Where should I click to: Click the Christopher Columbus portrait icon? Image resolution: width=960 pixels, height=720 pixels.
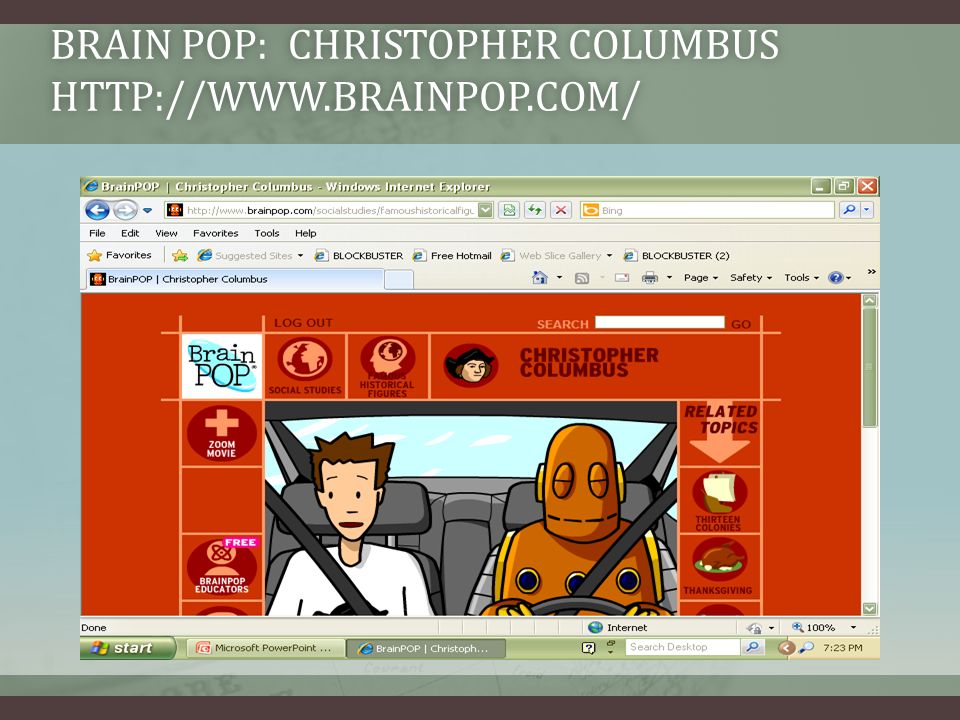click(x=470, y=366)
